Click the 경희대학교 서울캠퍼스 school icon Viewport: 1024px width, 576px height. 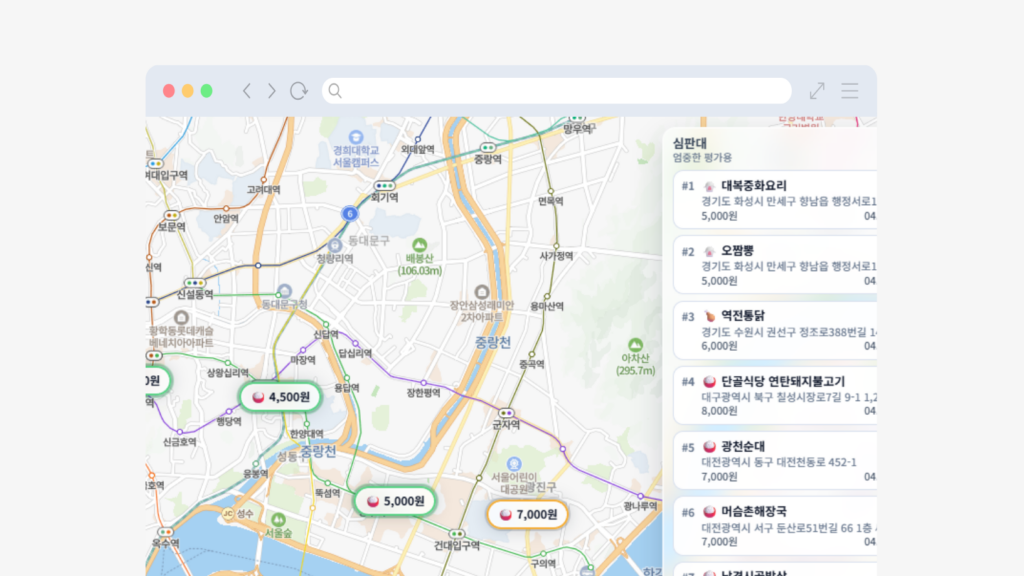tap(355, 136)
